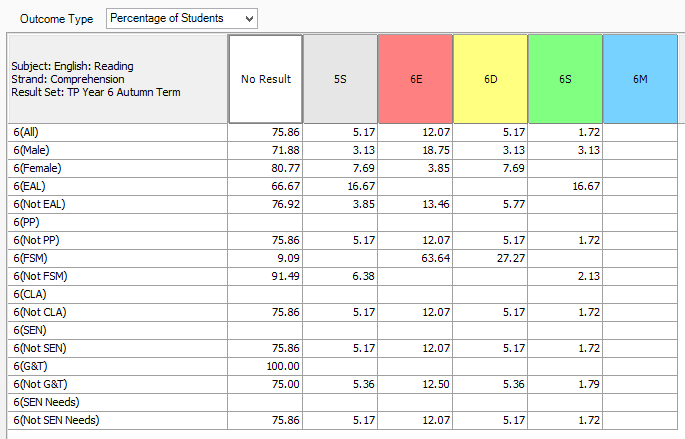Click the 71.88 cell in 6(Male) row
This screenshot has width=685, height=439.
[265, 150]
